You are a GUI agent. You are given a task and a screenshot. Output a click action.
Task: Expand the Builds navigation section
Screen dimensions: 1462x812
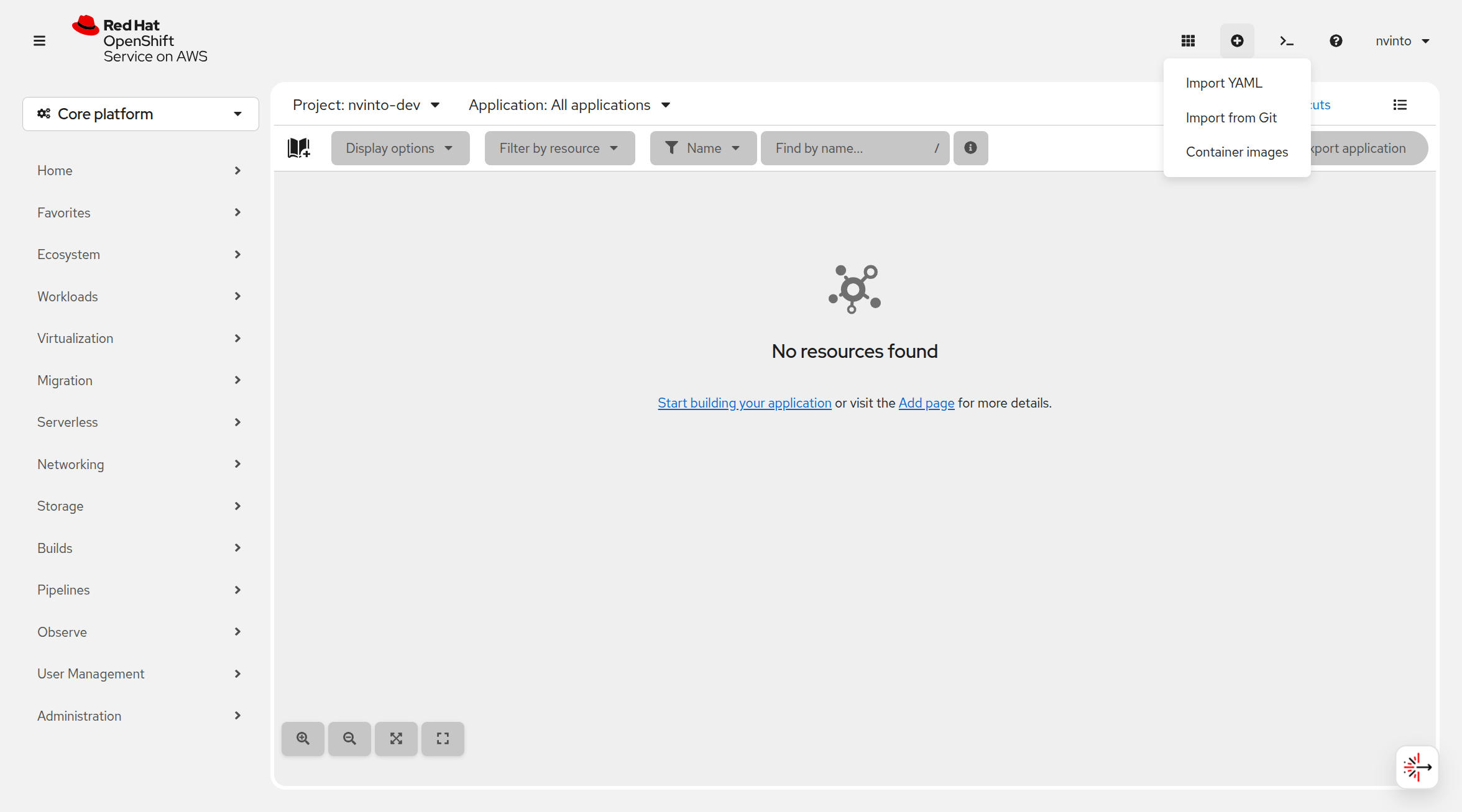click(139, 548)
